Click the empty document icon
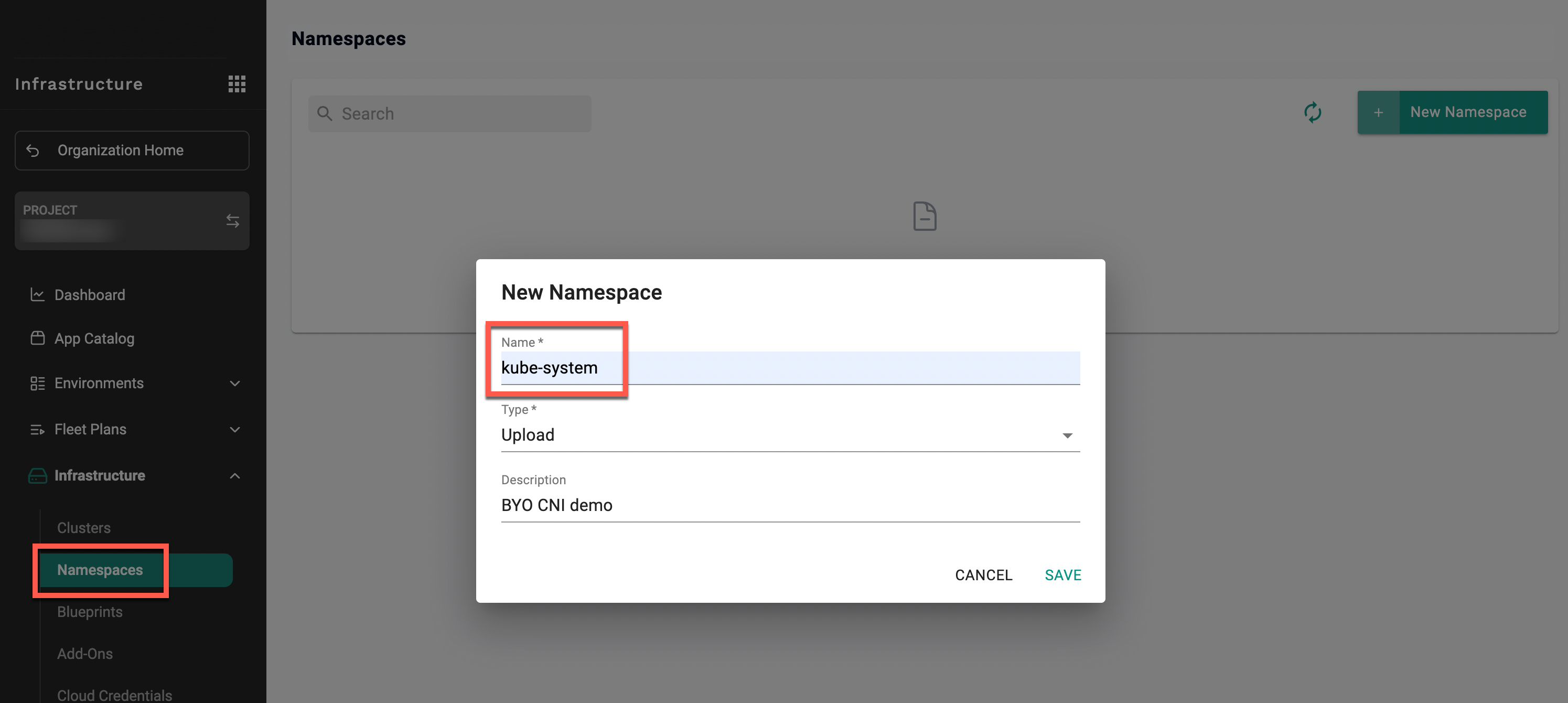 coord(924,216)
